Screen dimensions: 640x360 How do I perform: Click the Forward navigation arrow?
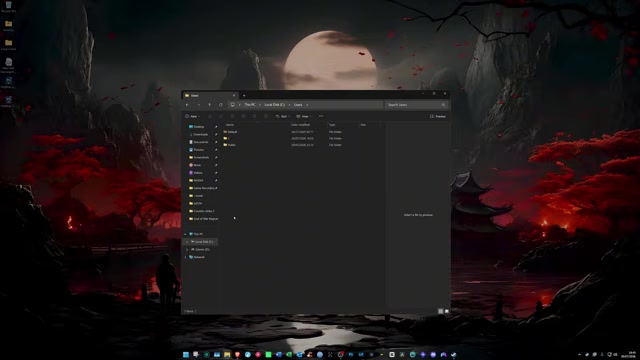(198, 105)
